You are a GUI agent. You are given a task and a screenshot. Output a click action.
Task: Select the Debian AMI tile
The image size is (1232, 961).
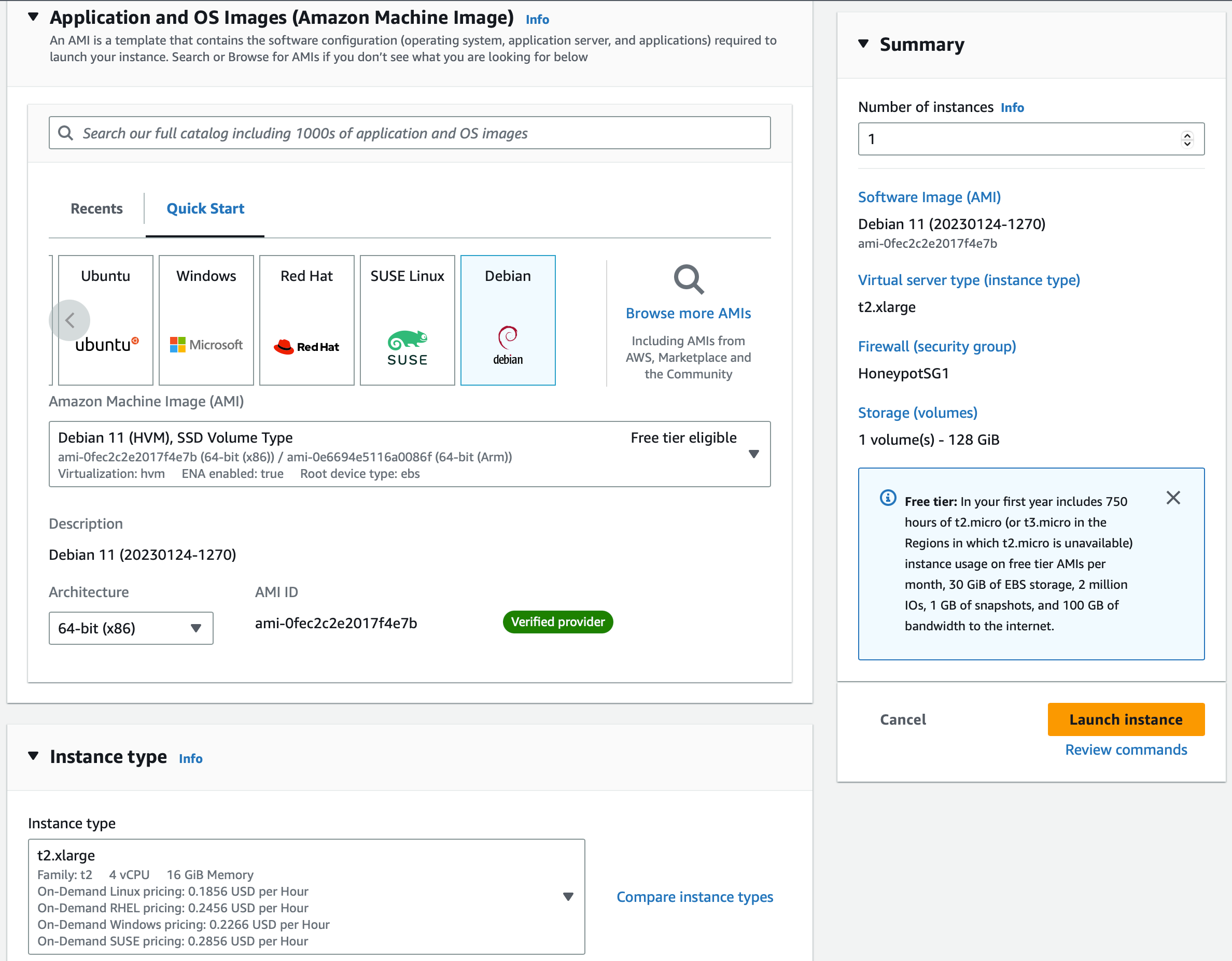tap(508, 320)
